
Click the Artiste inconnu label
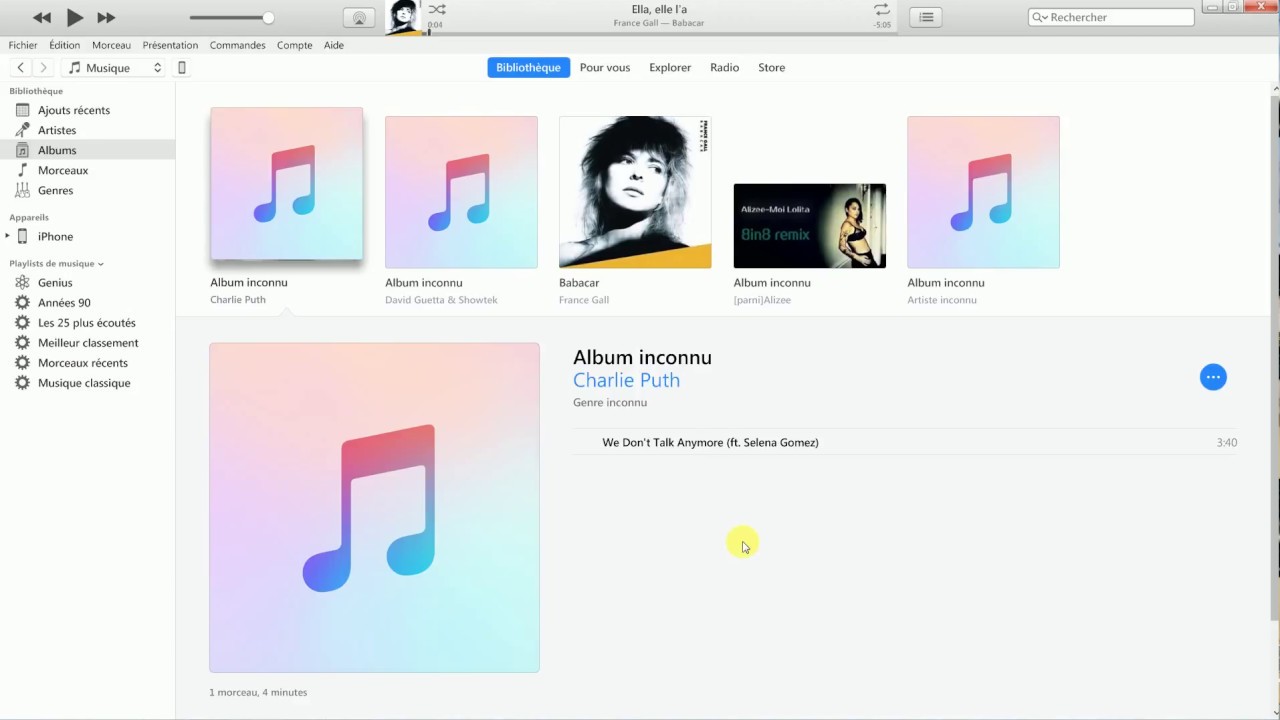pos(942,300)
